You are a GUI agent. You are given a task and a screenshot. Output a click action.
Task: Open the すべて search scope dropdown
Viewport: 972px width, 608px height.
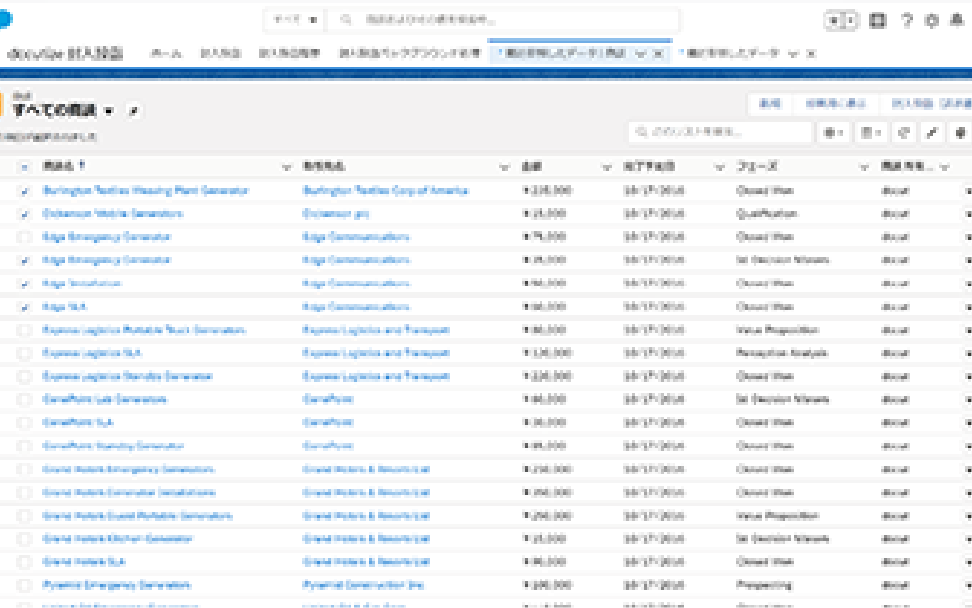[295, 20]
